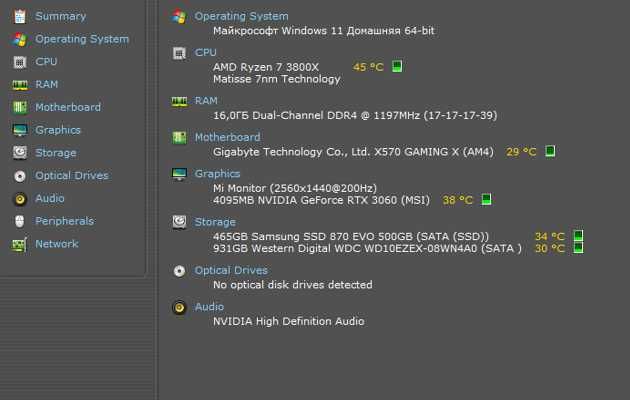Click the Peripherals mouse icon in the sidebar
Viewport: 630px width, 400px height.
click(x=20, y=221)
